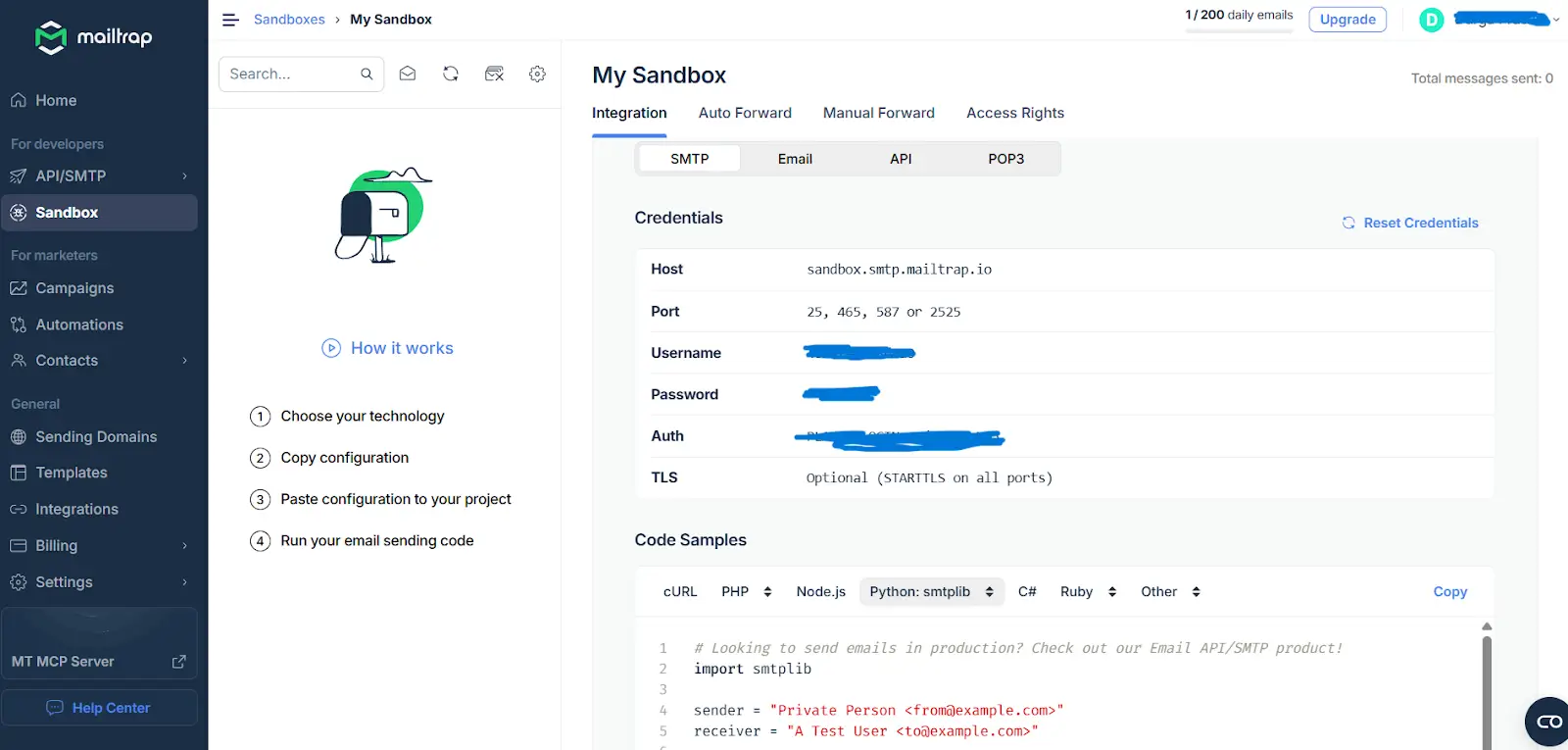Open Settings in the sidebar
The width and height of the screenshot is (1568, 750).
[99, 582]
